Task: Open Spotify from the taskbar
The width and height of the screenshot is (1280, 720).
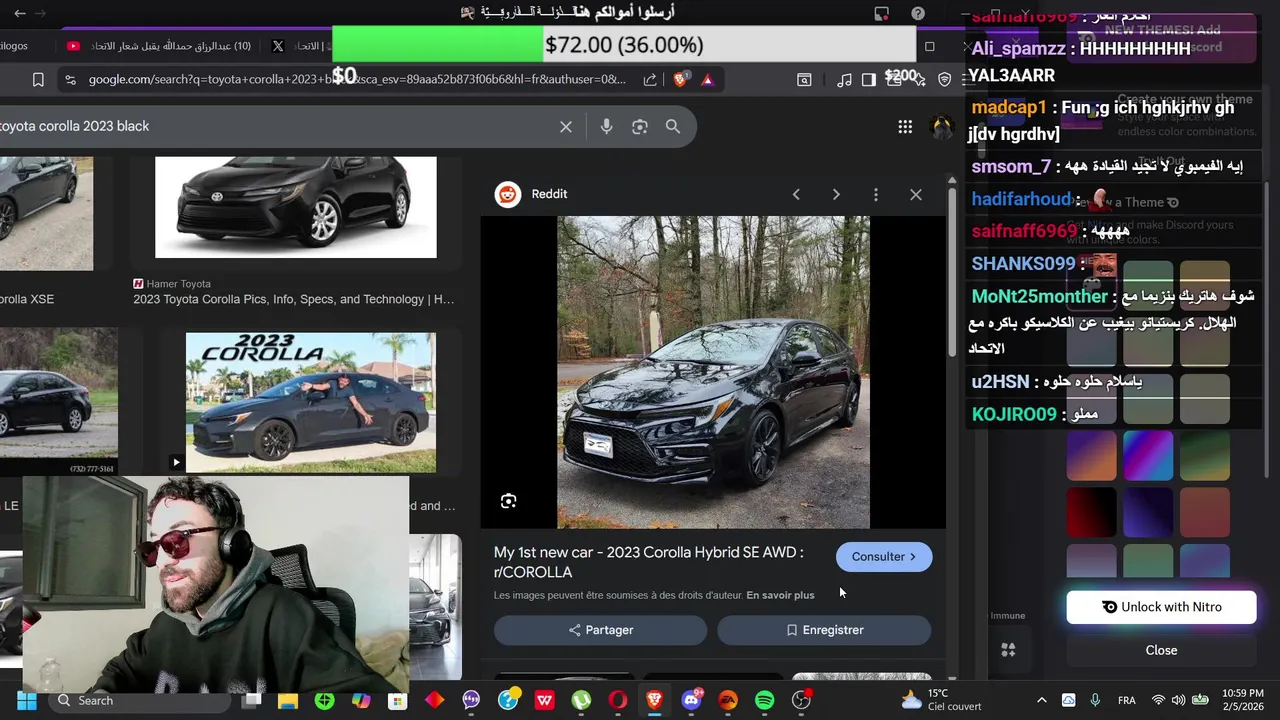Action: click(x=765, y=701)
